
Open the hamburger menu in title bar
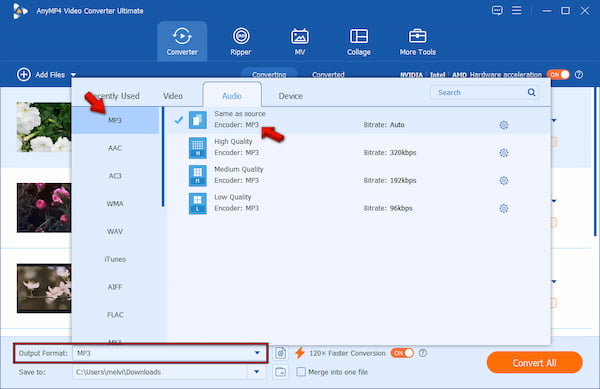click(517, 10)
